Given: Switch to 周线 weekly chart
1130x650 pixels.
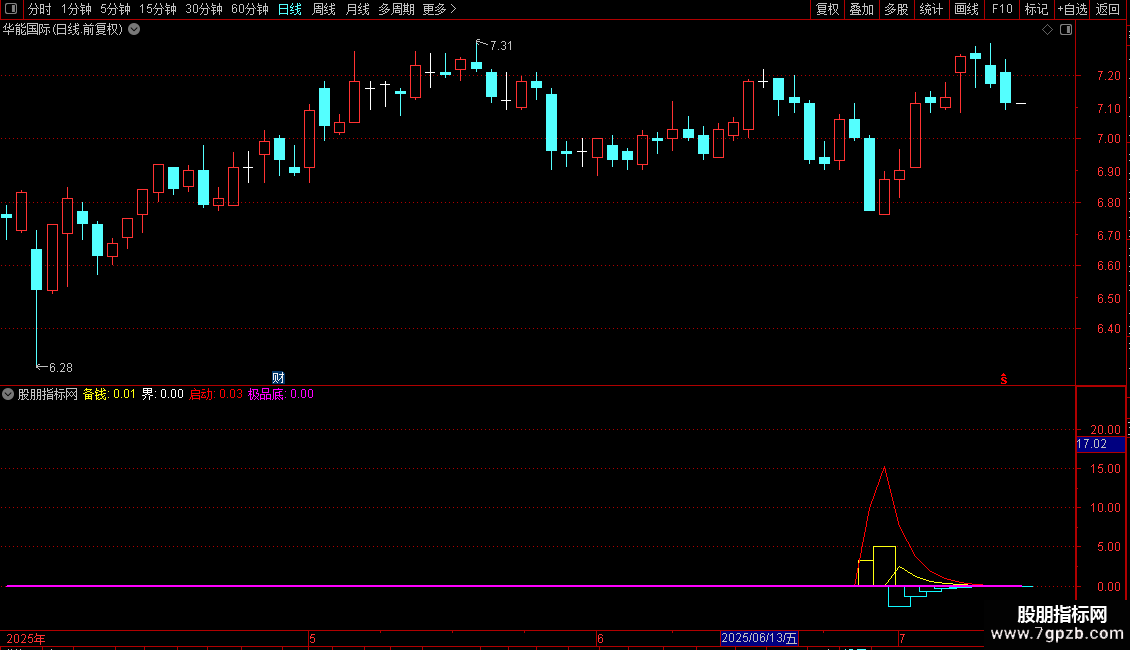Looking at the screenshot, I should (x=324, y=9).
